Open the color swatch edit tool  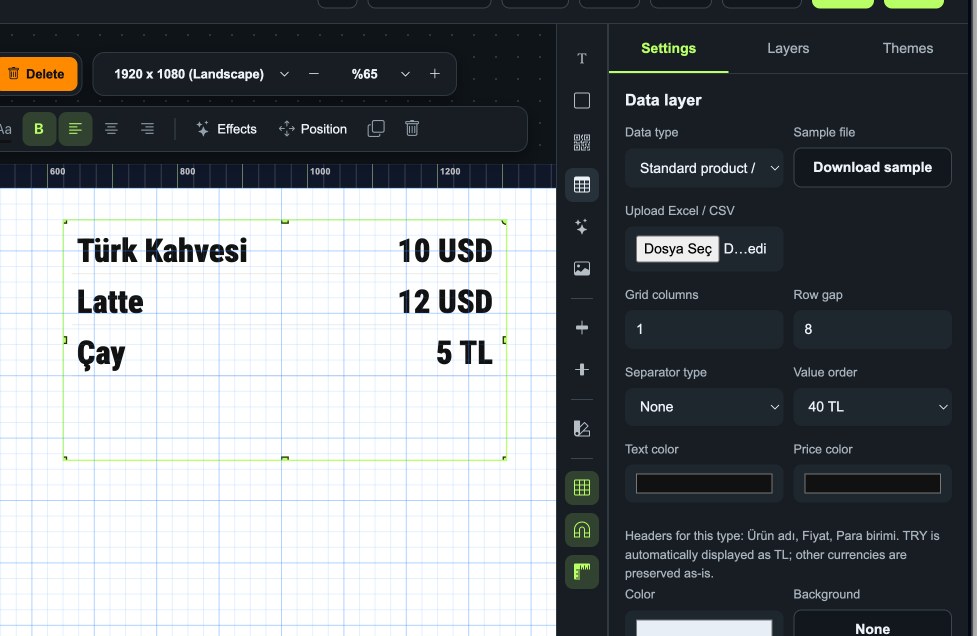tap(582, 429)
